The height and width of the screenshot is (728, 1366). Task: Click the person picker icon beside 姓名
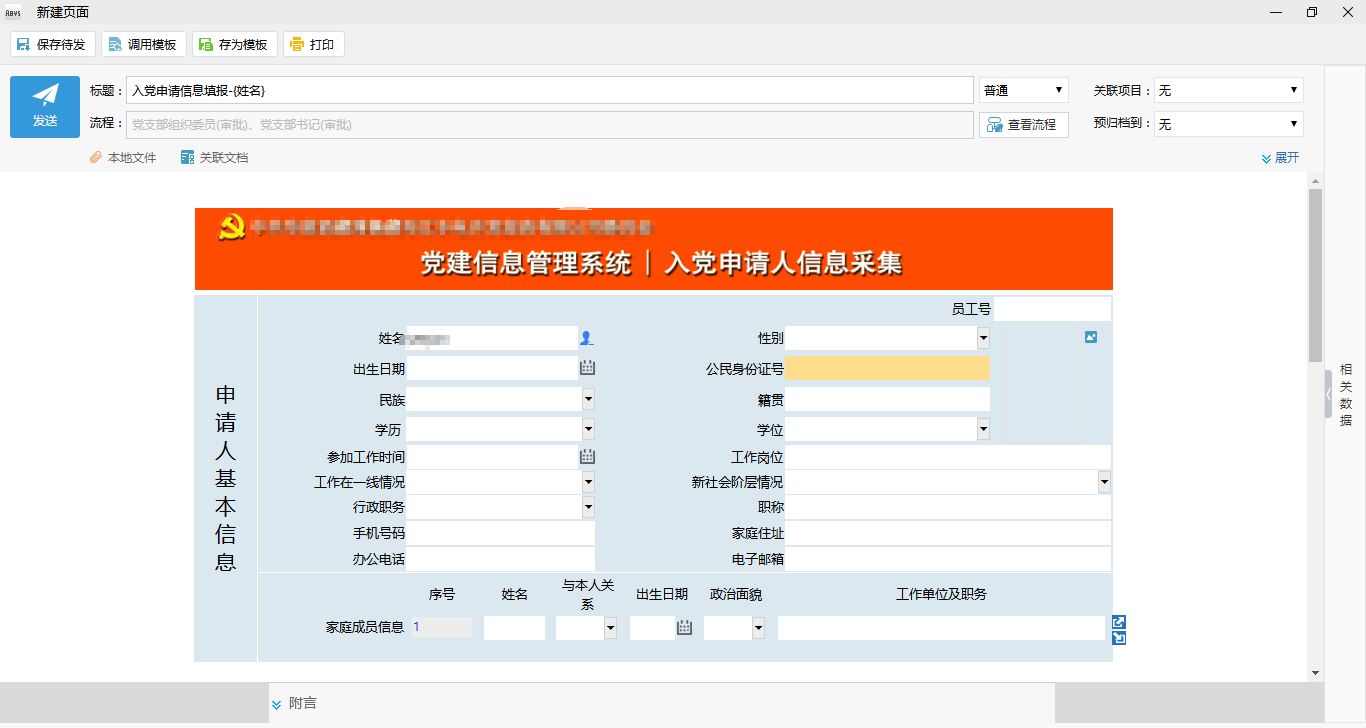587,339
